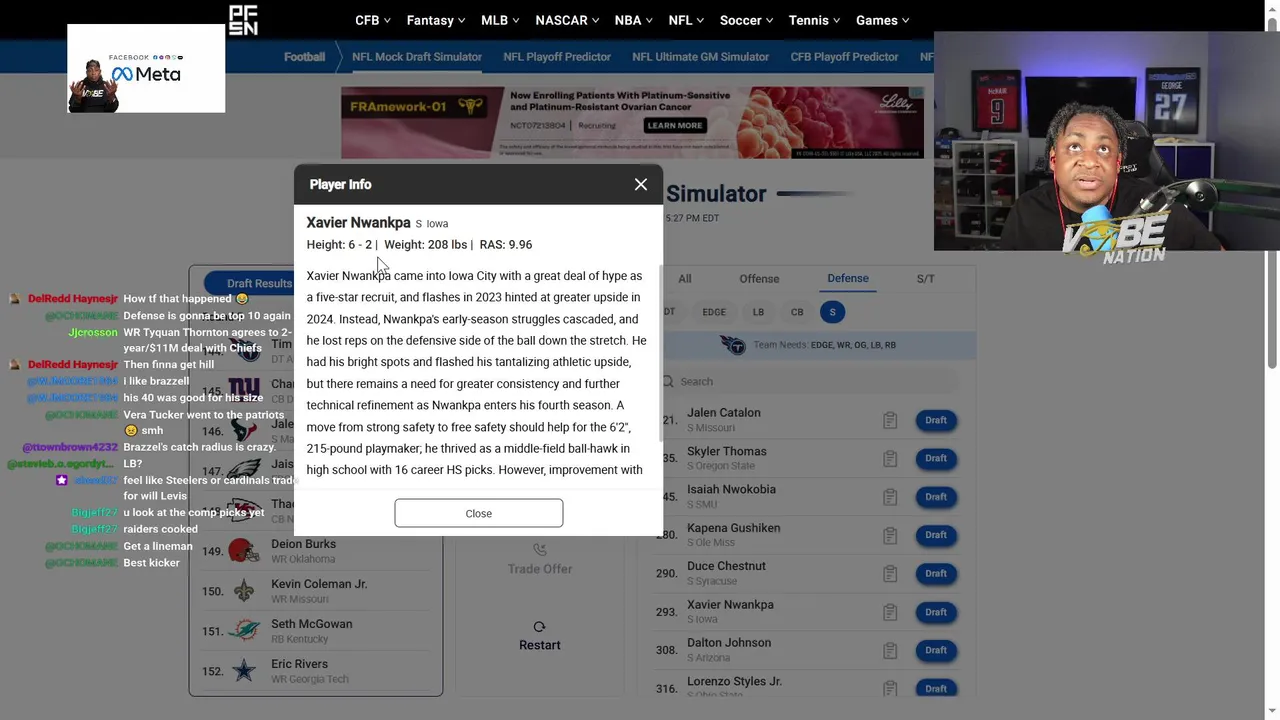Select Eric Rivers draft result row

pos(316,671)
